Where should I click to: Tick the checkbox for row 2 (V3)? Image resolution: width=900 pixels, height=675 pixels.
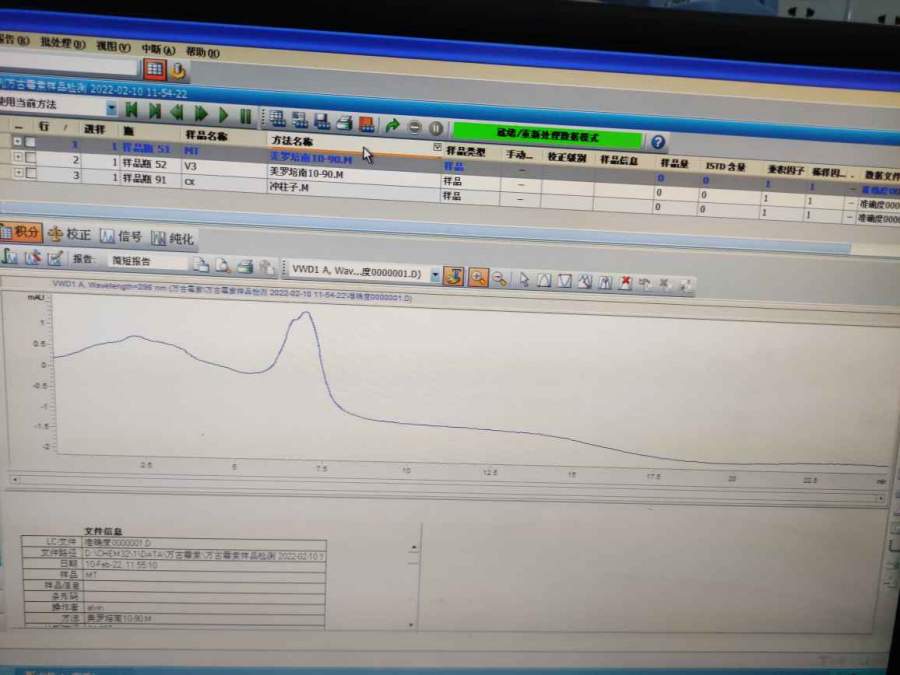30,157
